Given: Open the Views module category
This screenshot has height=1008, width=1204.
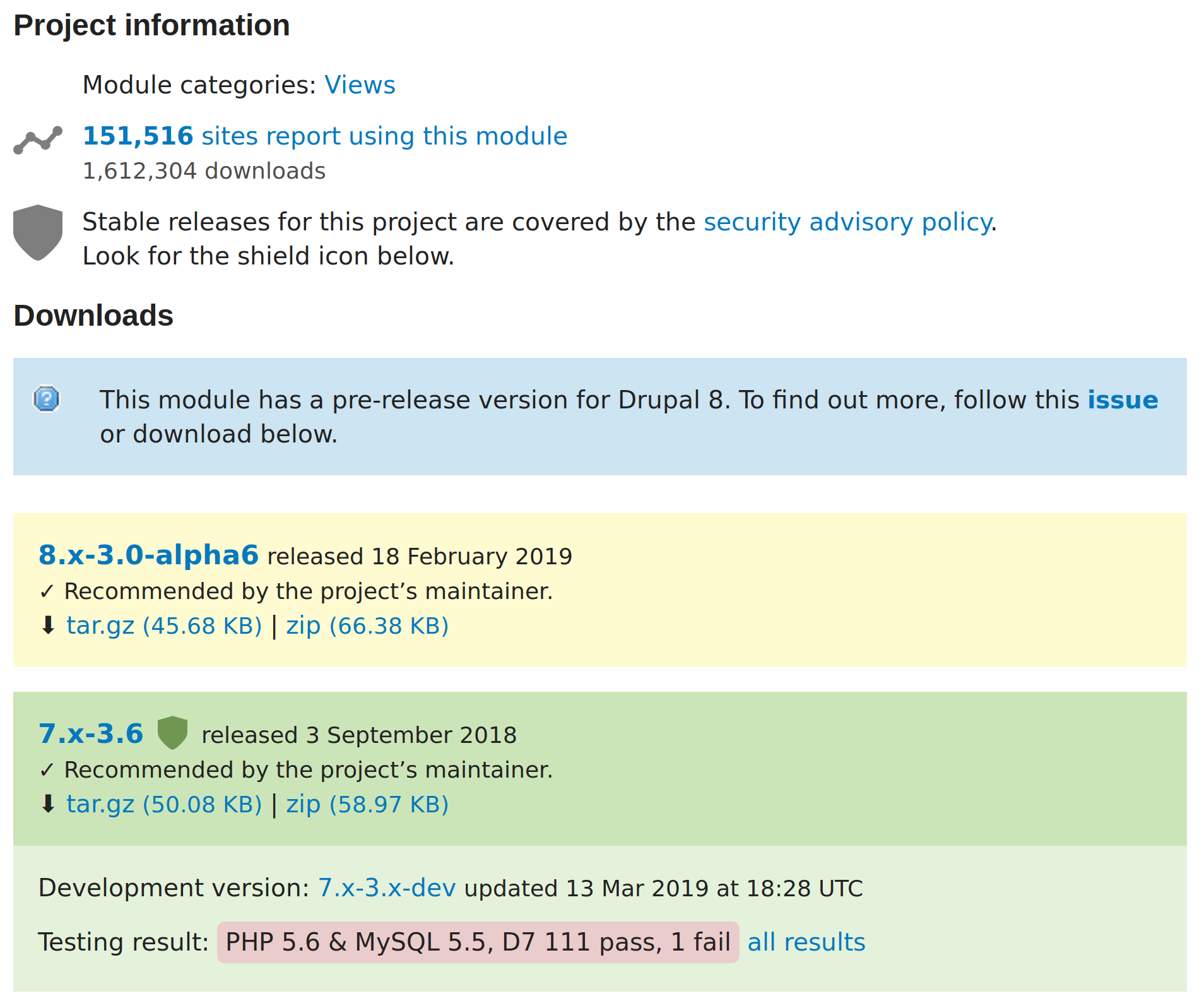Looking at the screenshot, I should 360,85.
